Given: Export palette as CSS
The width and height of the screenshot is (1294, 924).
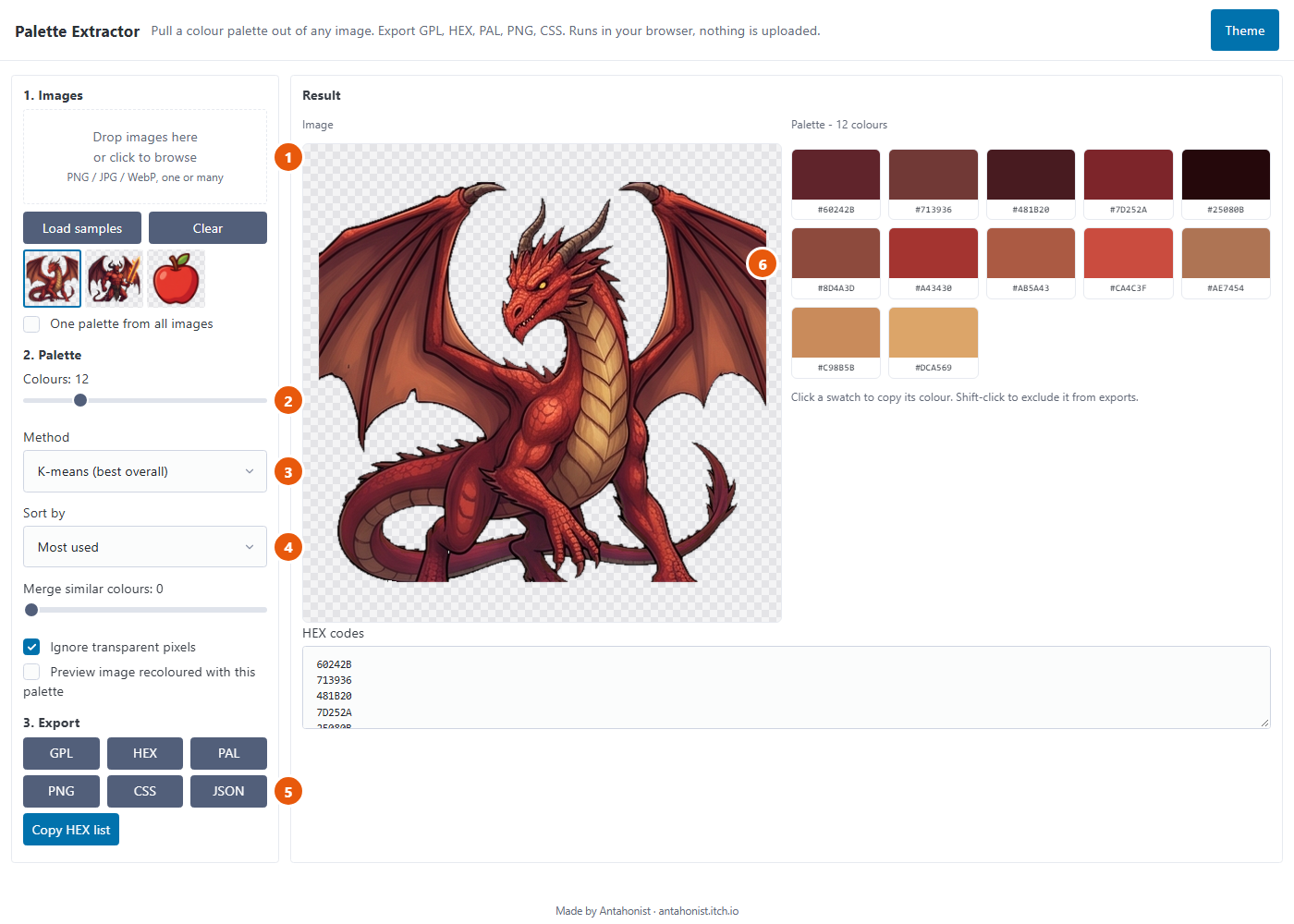Looking at the screenshot, I should coord(145,791).
